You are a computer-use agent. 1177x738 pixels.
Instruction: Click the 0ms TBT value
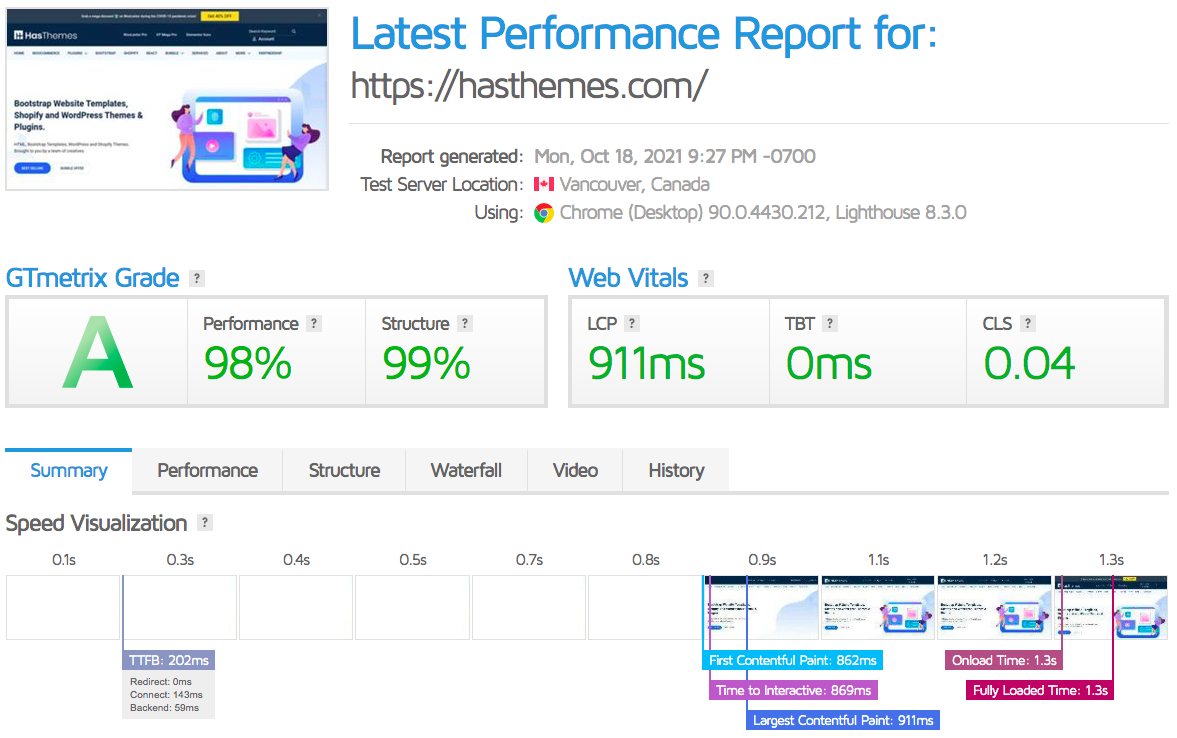point(829,364)
